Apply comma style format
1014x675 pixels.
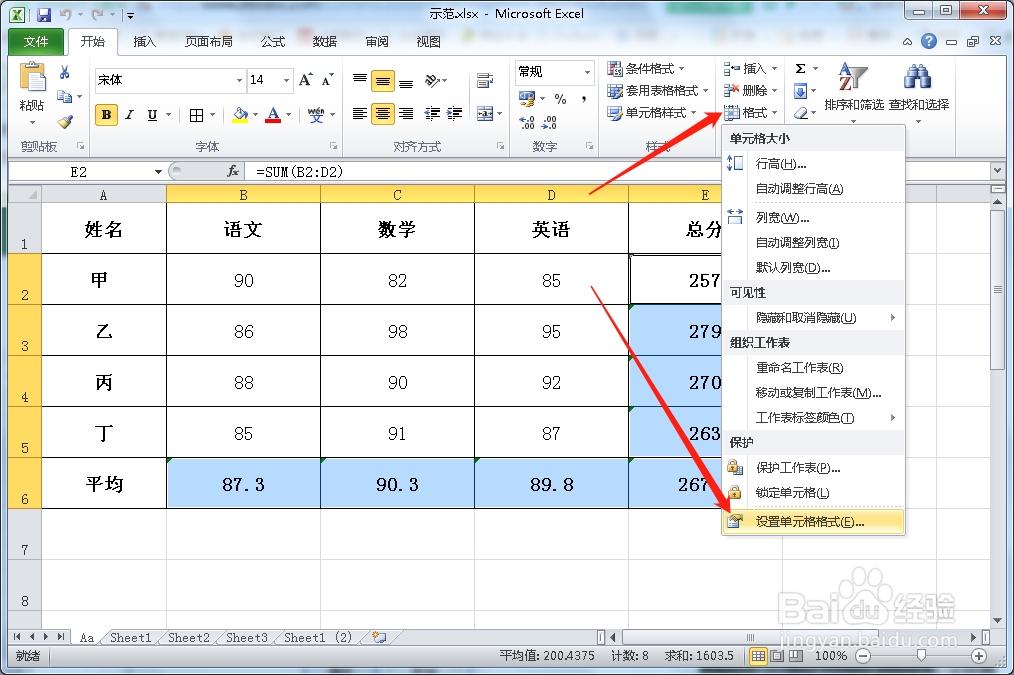[584, 99]
